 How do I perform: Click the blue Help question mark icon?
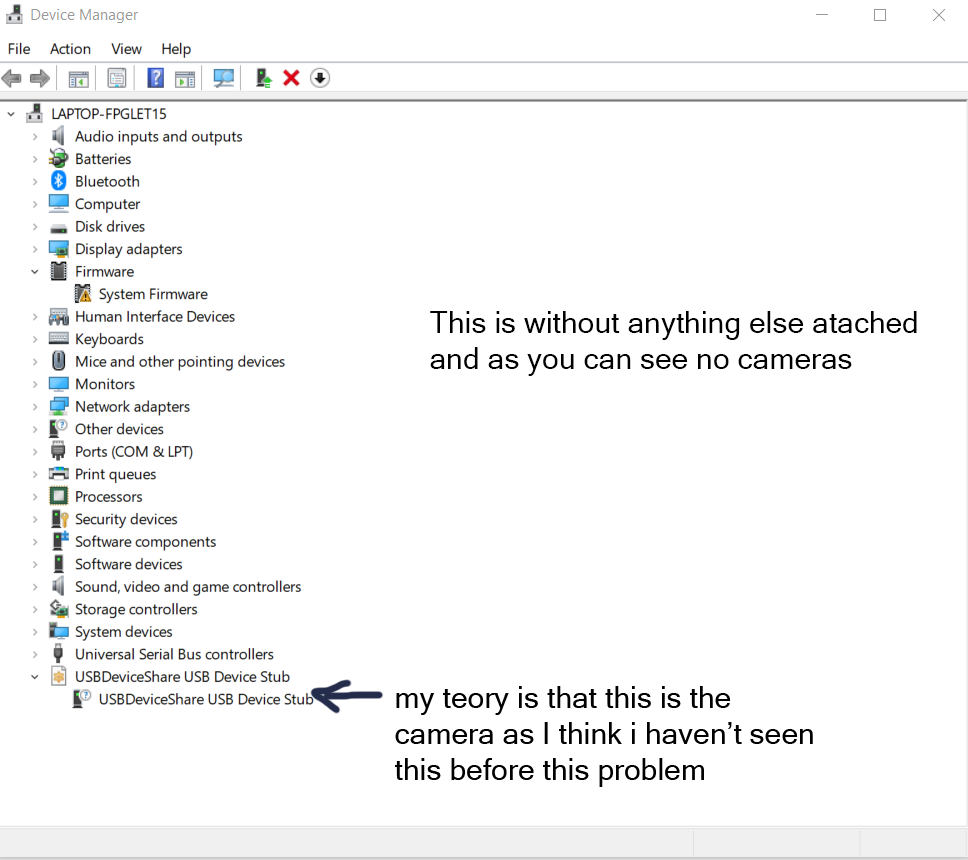(x=156, y=78)
